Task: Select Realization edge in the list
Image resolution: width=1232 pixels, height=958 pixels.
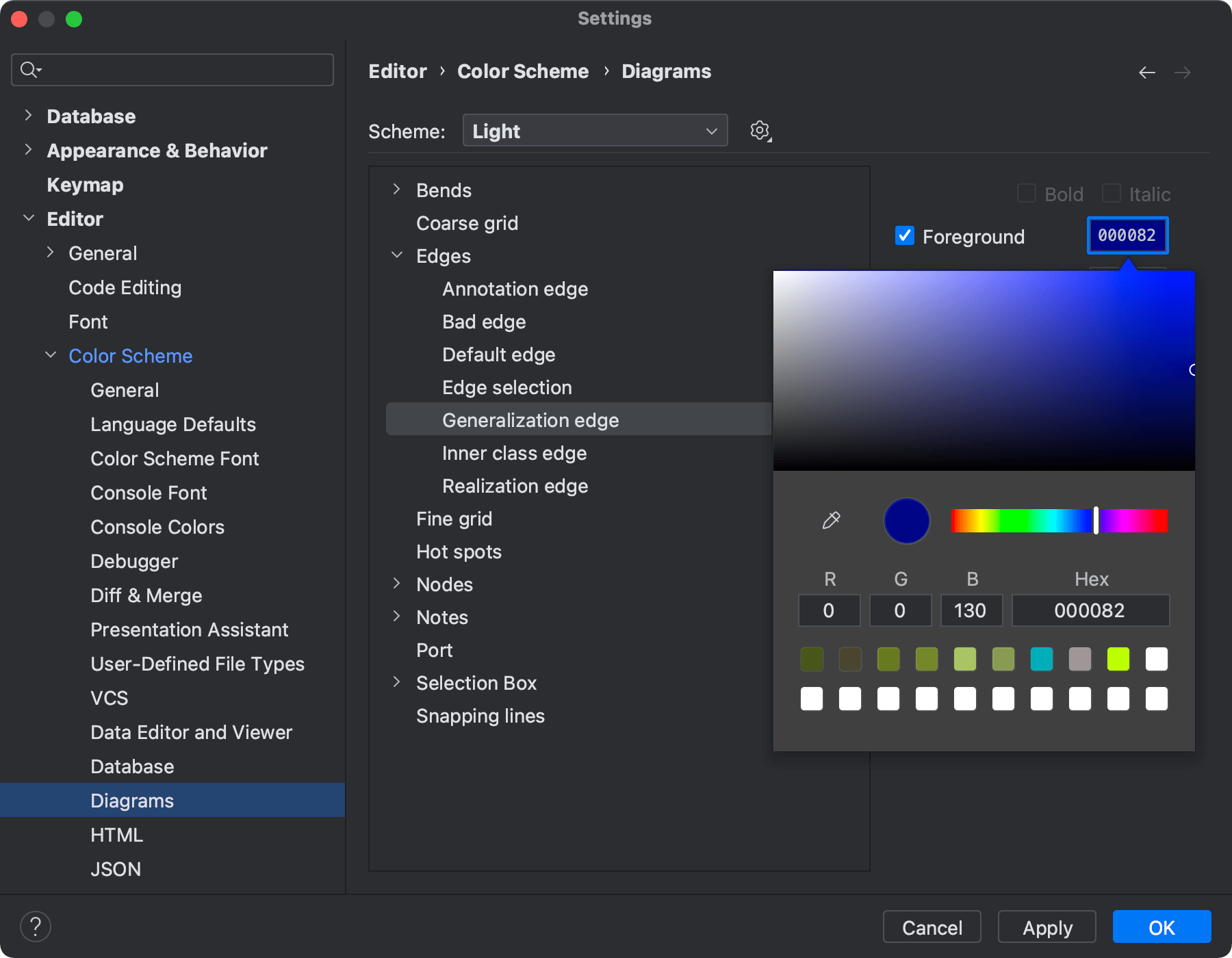Action: pos(515,486)
